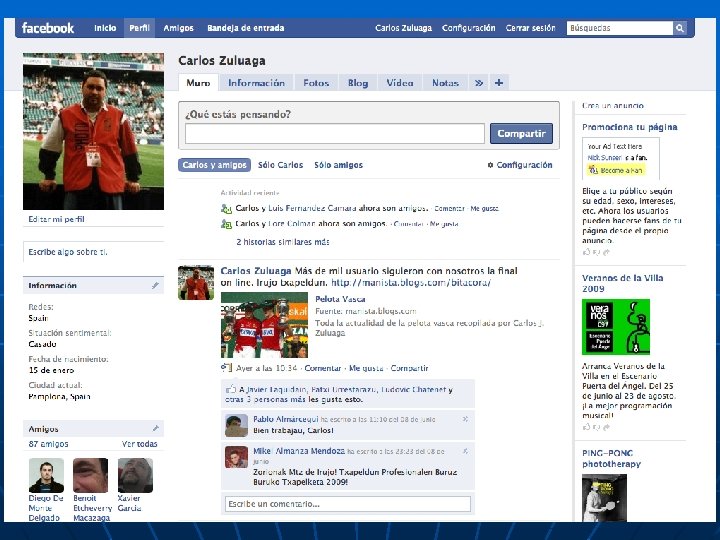Click the Escribe un comentario field

pos(348,504)
